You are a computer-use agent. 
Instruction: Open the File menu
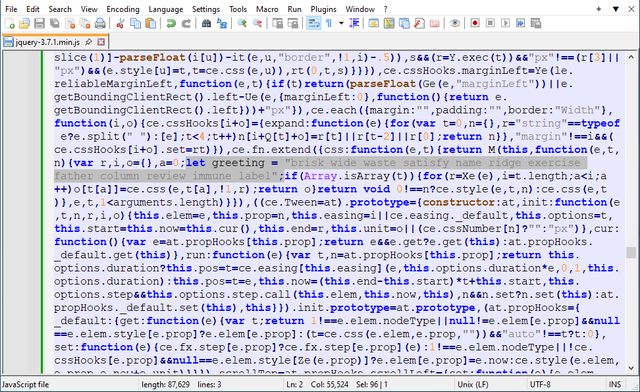[11, 9]
